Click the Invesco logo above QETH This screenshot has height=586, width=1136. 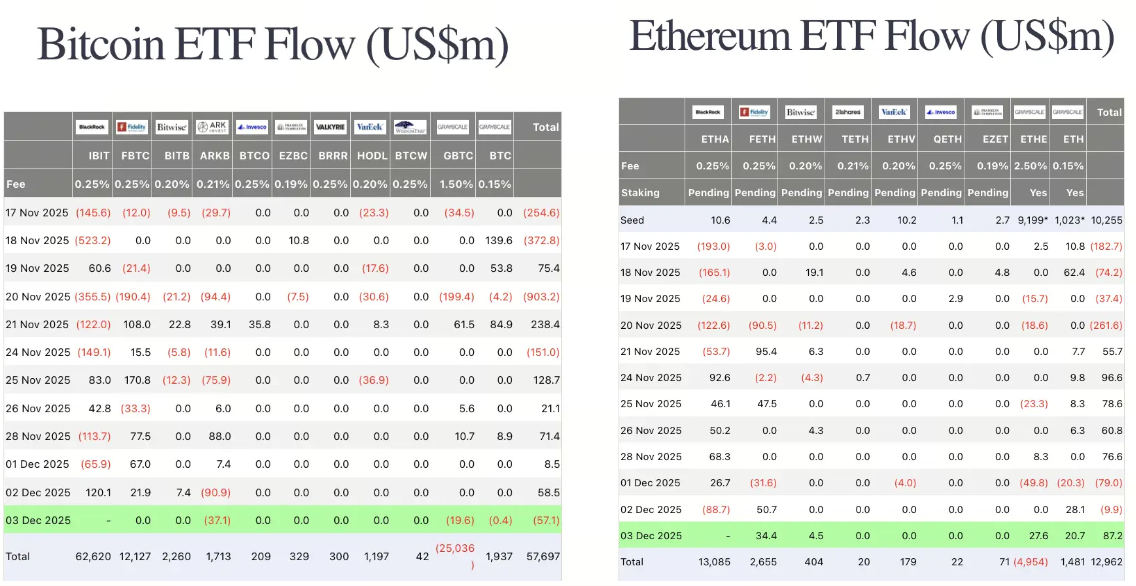941,112
